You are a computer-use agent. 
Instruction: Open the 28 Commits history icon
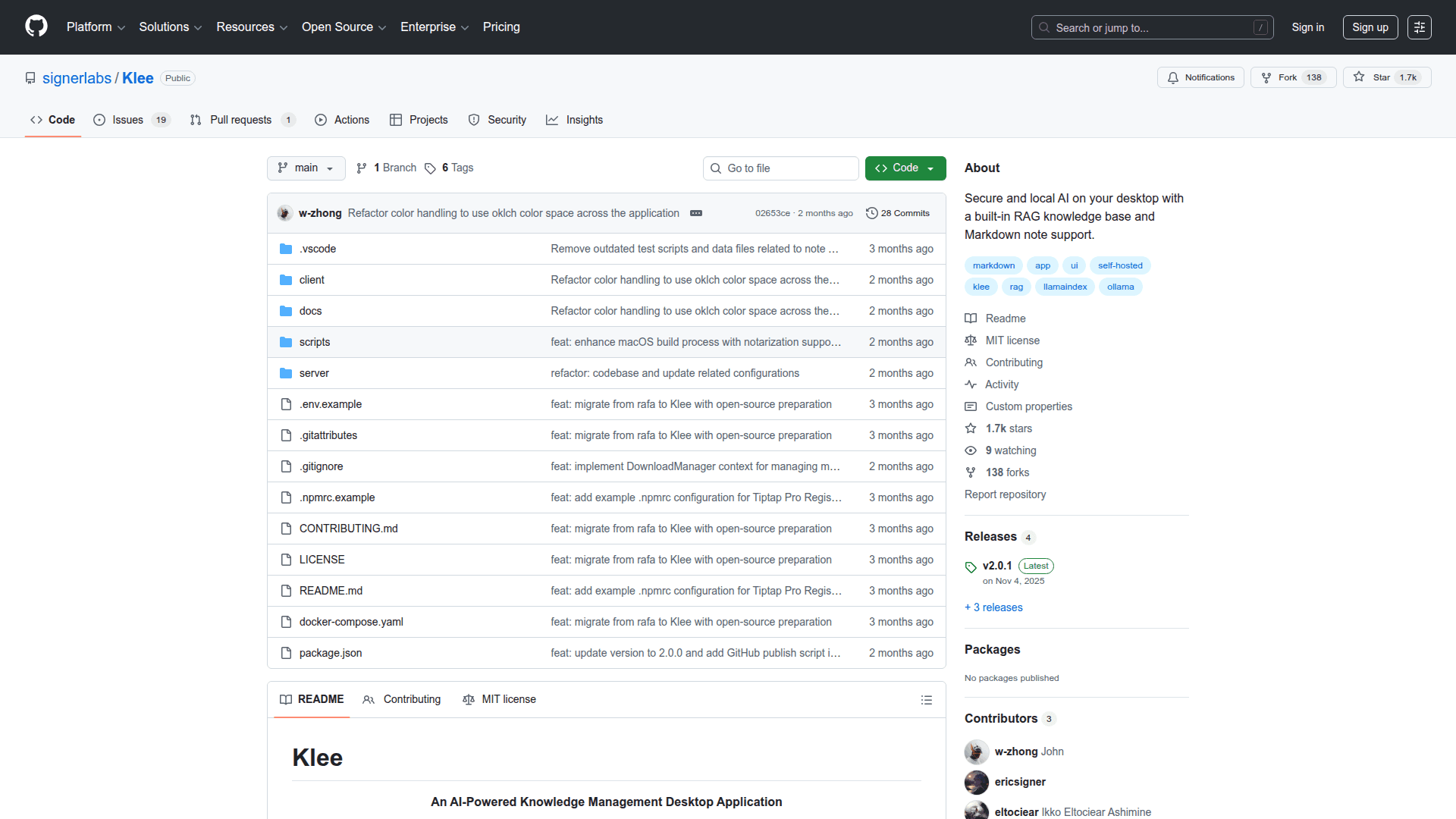point(872,213)
